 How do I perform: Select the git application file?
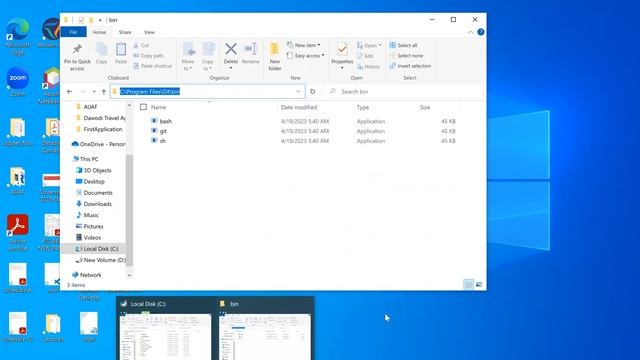click(163, 131)
